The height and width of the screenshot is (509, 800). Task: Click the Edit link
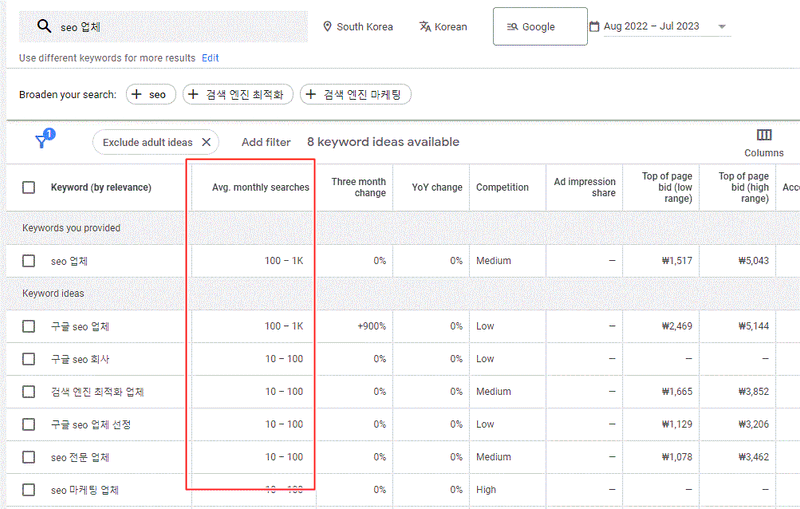(x=210, y=58)
